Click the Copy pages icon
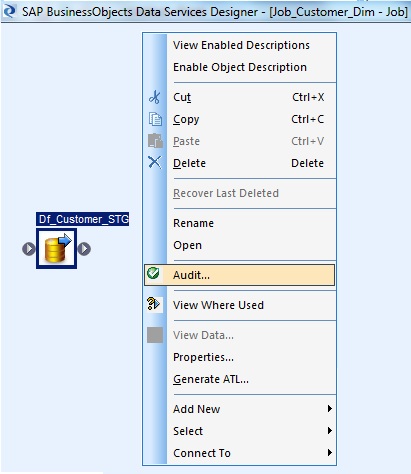Screen dimensions: 411x474 tap(155, 119)
